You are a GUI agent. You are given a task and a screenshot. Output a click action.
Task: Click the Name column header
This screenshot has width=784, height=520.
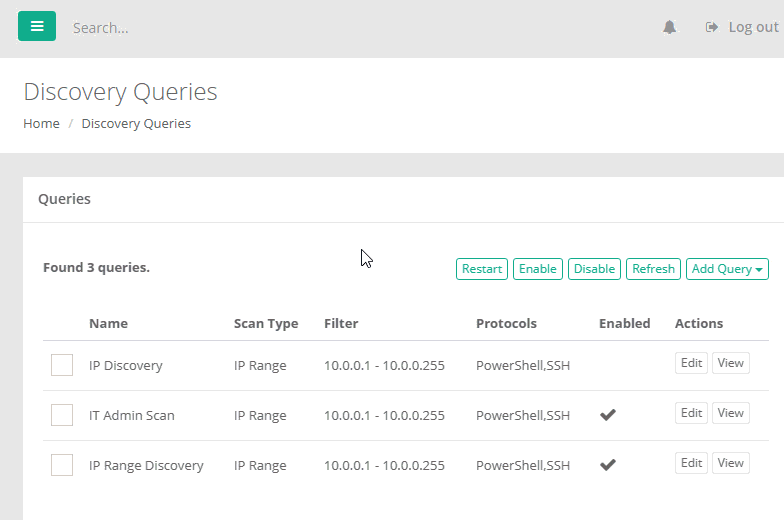pyautogui.click(x=108, y=324)
